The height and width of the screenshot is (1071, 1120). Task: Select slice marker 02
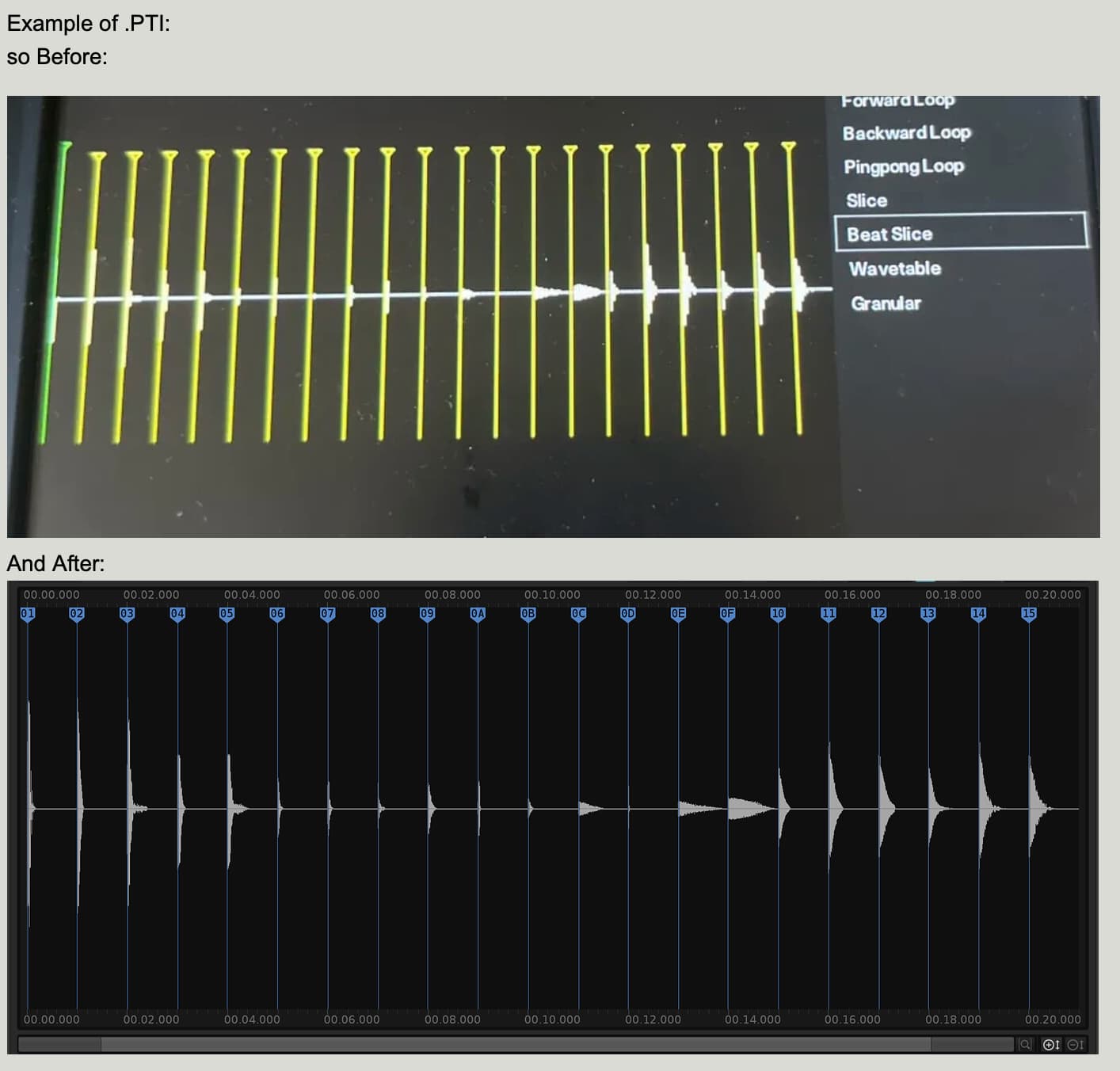(77, 614)
